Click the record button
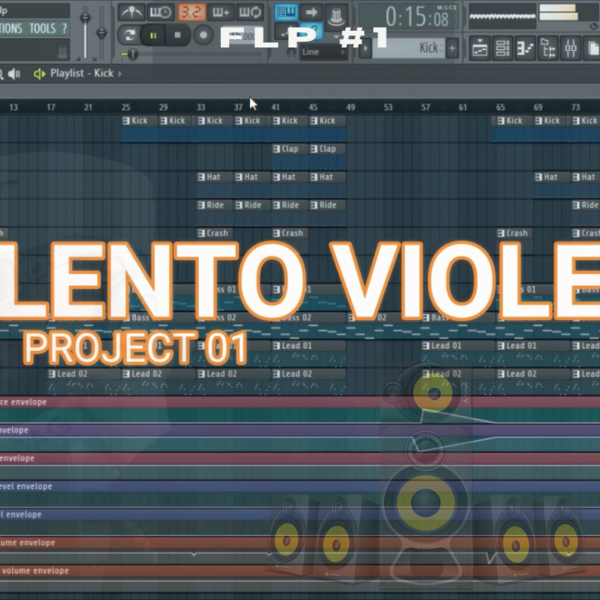600x600 pixels. pyautogui.click(x=203, y=35)
